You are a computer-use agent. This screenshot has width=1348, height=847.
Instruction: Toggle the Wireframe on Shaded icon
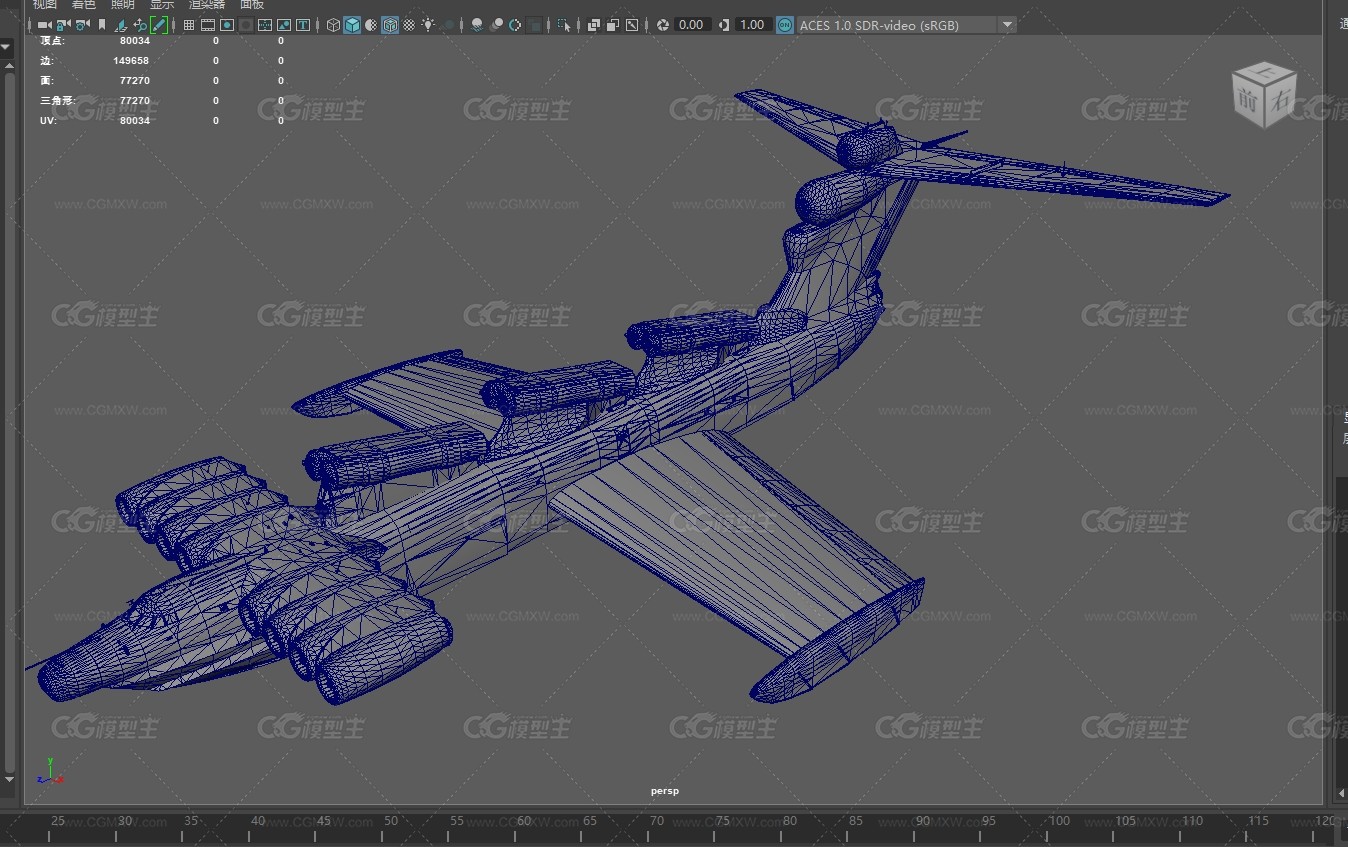[390, 25]
